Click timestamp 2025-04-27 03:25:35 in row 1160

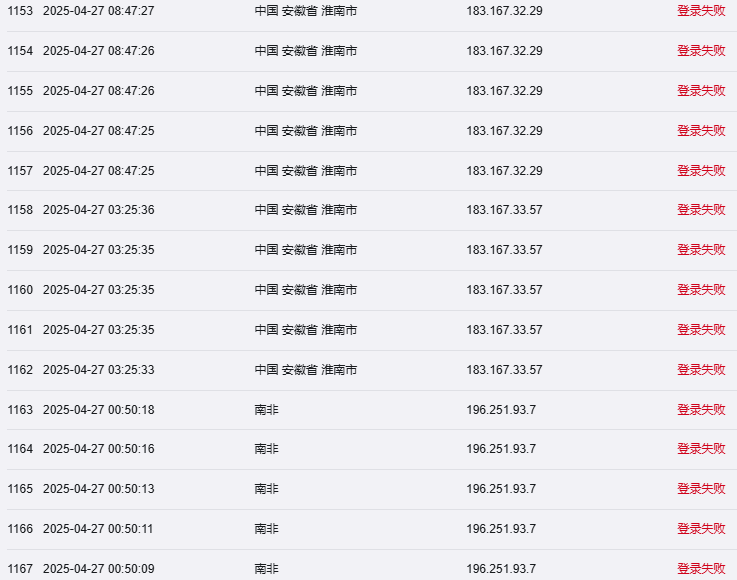pos(99,290)
